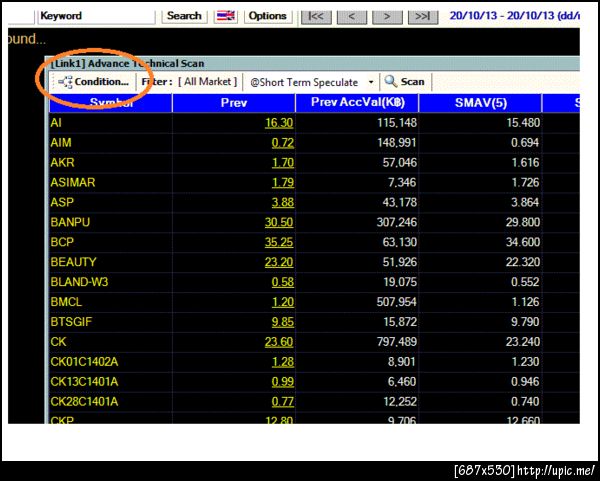Open the 9.85 price link for BTSGIF
This screenshot has height=481, width=600.
coord(283,322)
